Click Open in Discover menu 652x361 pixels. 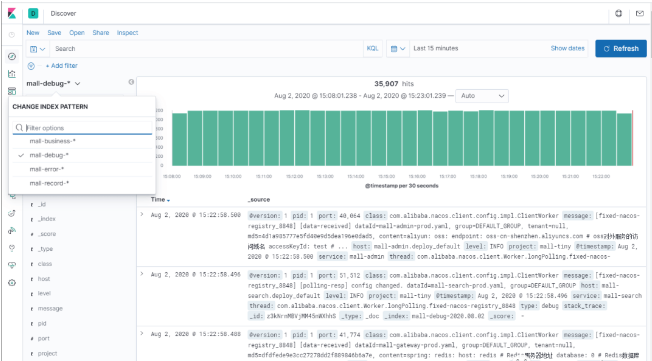77,32
